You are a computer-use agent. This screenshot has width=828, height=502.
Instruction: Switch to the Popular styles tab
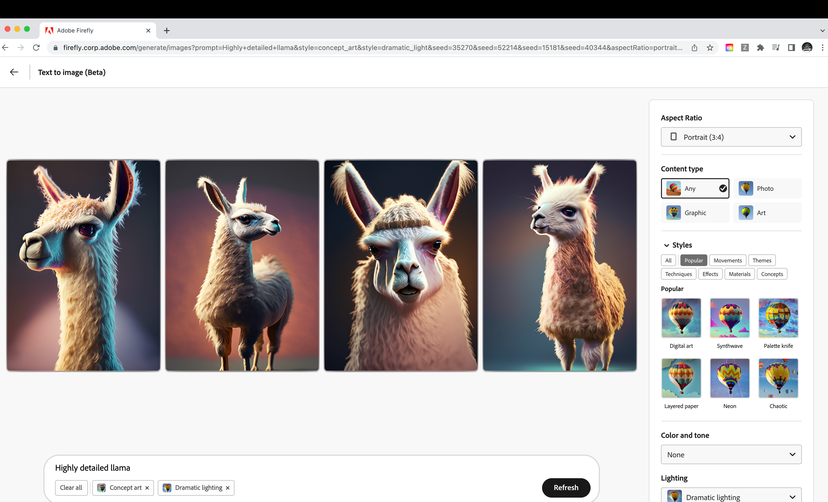(693, 260)
